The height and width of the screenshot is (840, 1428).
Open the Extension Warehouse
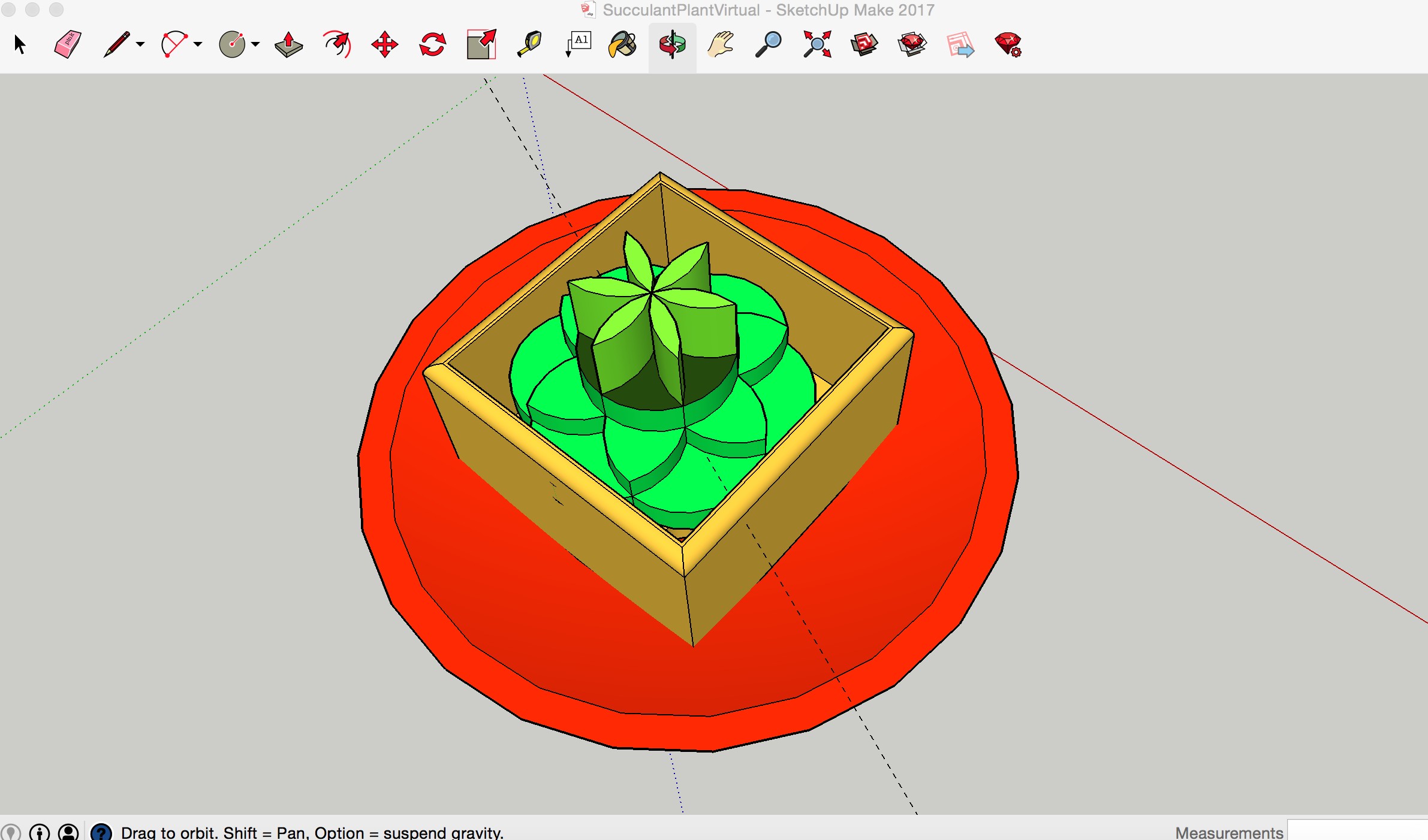[x=912, y=45]
